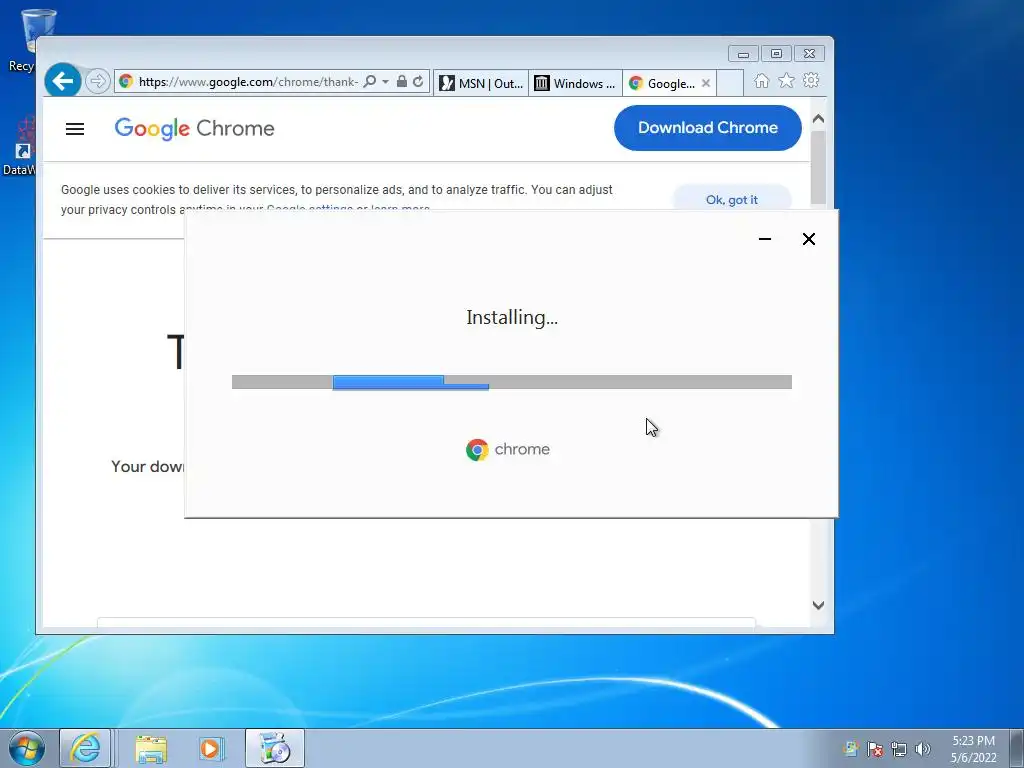
Task: Minimize the Chrome installer dialog
Action: coord(765,239)
